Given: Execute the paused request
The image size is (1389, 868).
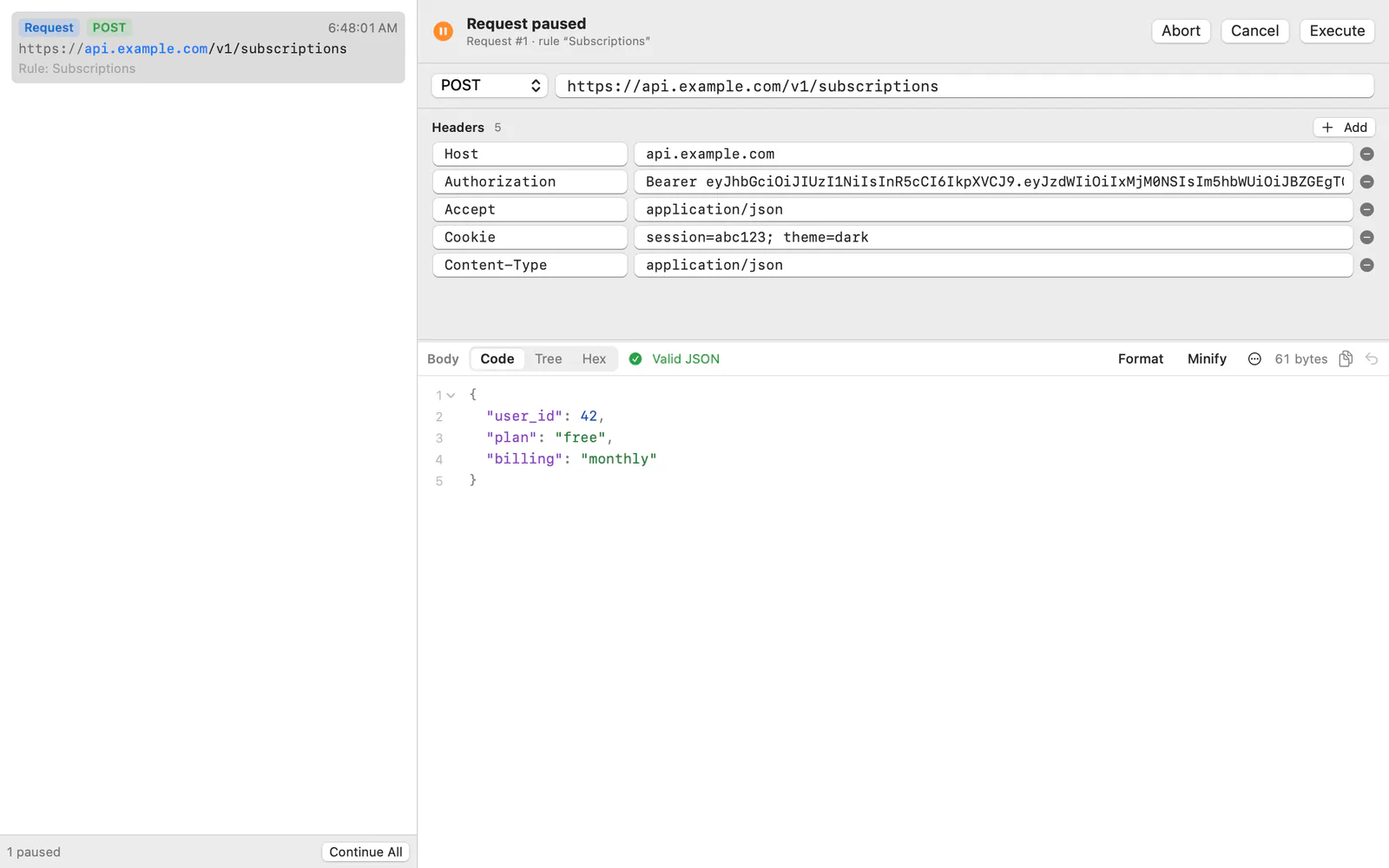Looking at the screenshot, I should coord(1337,30).
